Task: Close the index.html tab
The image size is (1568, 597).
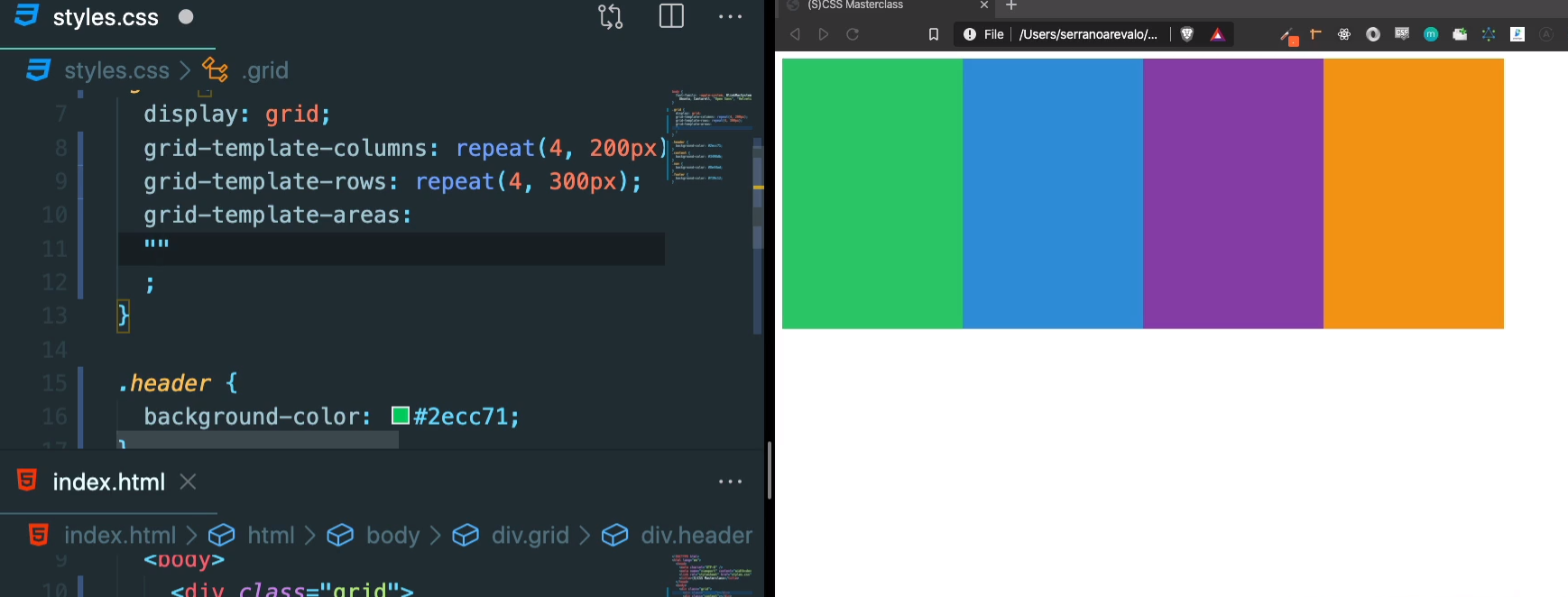Action: (x=188, y=482)
